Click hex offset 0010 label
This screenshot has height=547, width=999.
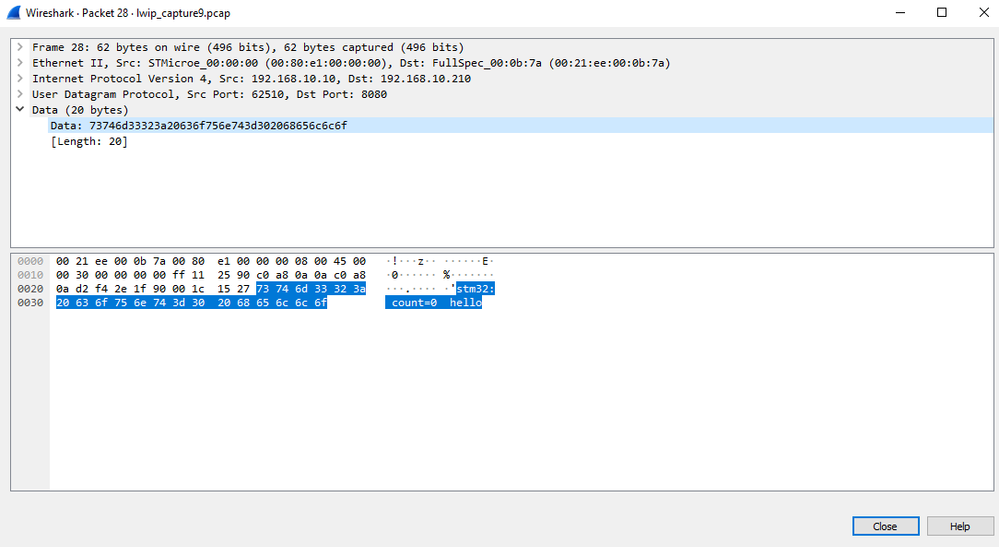click(x=30, y=275)
